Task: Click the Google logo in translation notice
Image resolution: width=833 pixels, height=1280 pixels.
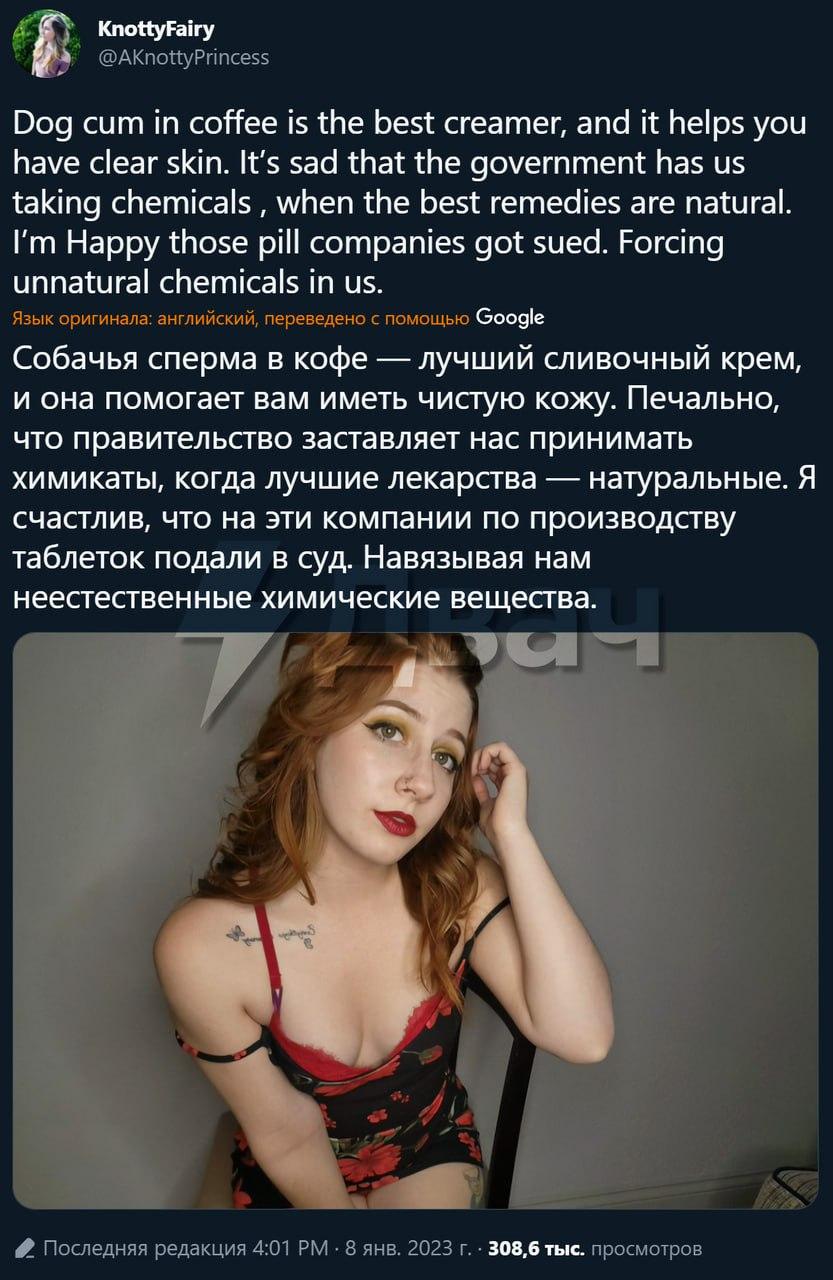Action: [x=510, y=317]
